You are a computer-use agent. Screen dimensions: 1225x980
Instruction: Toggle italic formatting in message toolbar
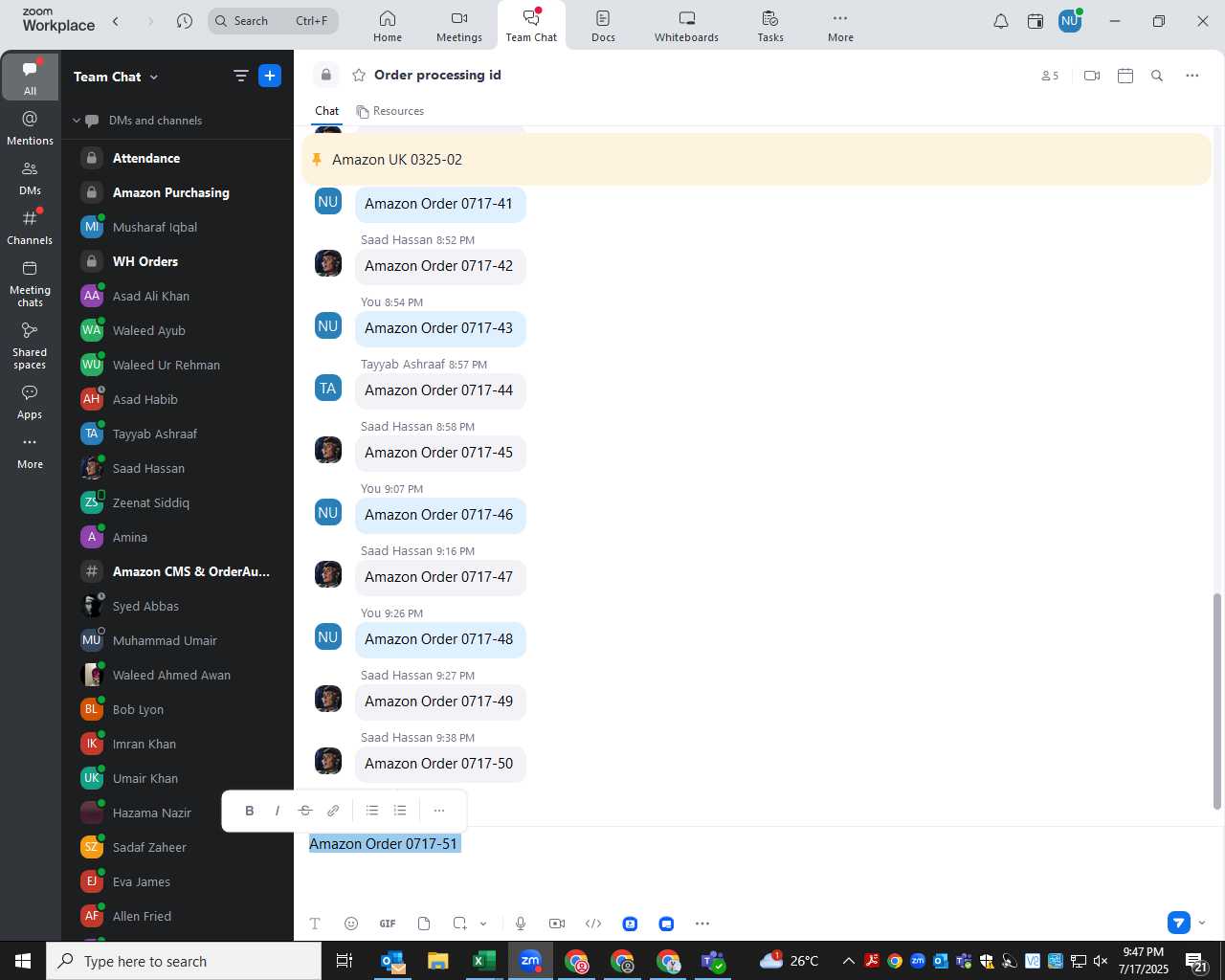tap(278, 811)
